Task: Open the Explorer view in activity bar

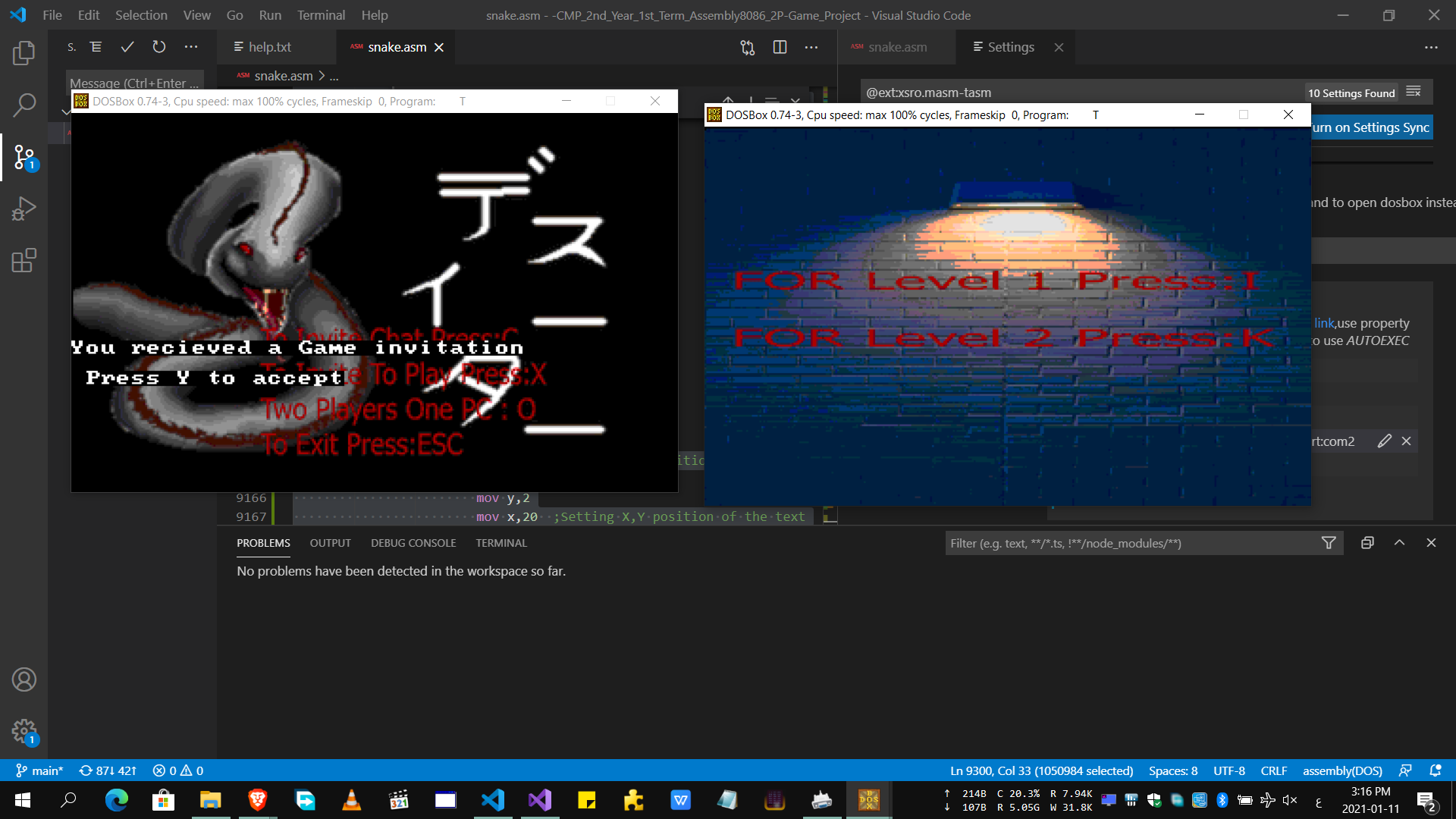Action: pyautogui.click(x=24, y=53)
